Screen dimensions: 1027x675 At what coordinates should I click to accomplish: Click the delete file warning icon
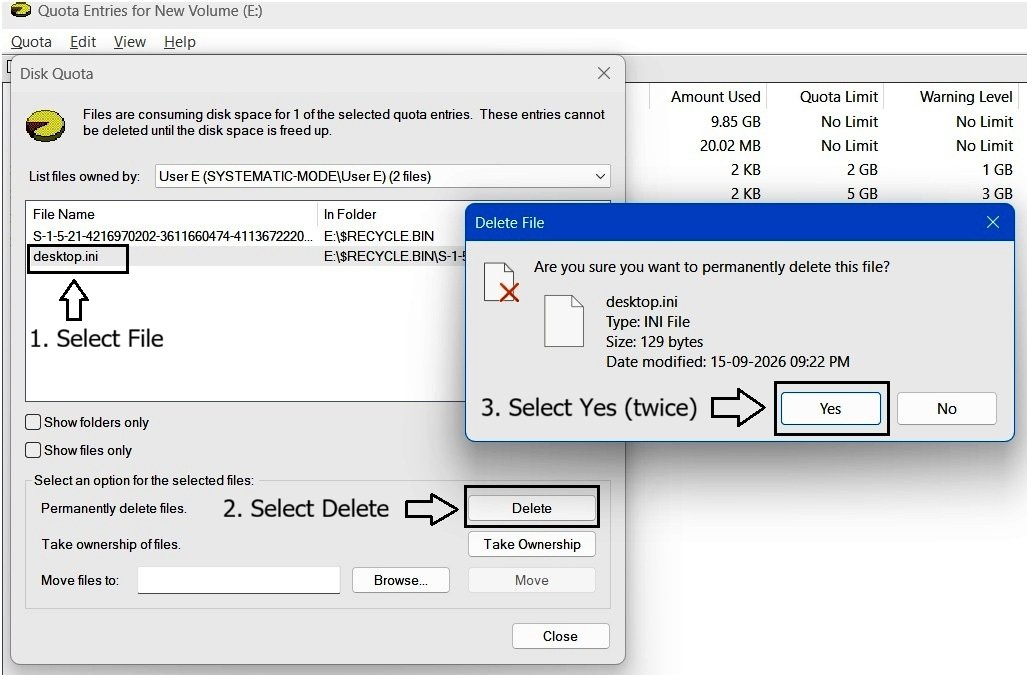coord(501,282)
